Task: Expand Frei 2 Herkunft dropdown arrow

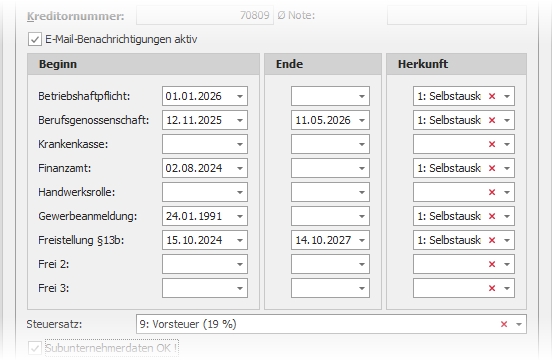Action: point(507,264)
